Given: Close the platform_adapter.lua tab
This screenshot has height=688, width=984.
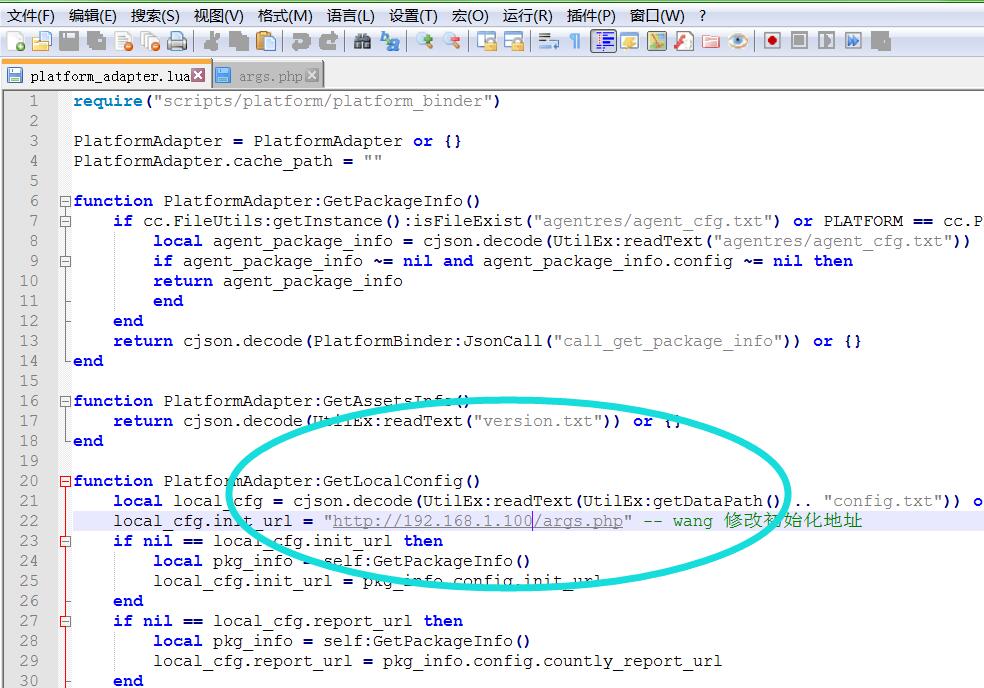Looking at the screenshot, I should (x=198, y=75).
